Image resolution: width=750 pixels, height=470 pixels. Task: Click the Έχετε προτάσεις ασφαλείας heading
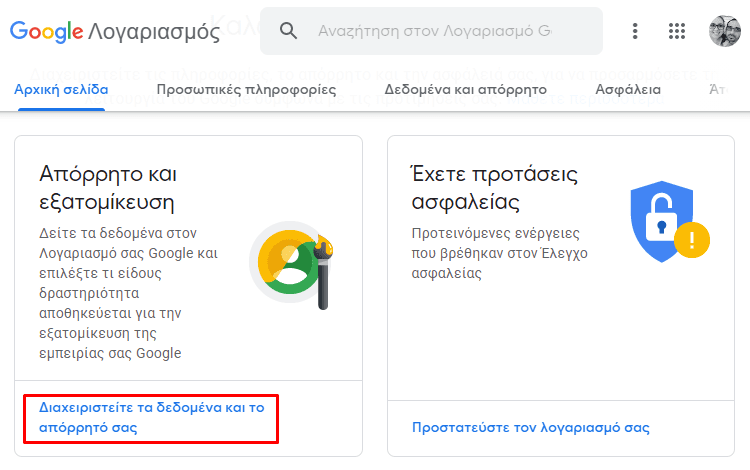tap(495, 188)
